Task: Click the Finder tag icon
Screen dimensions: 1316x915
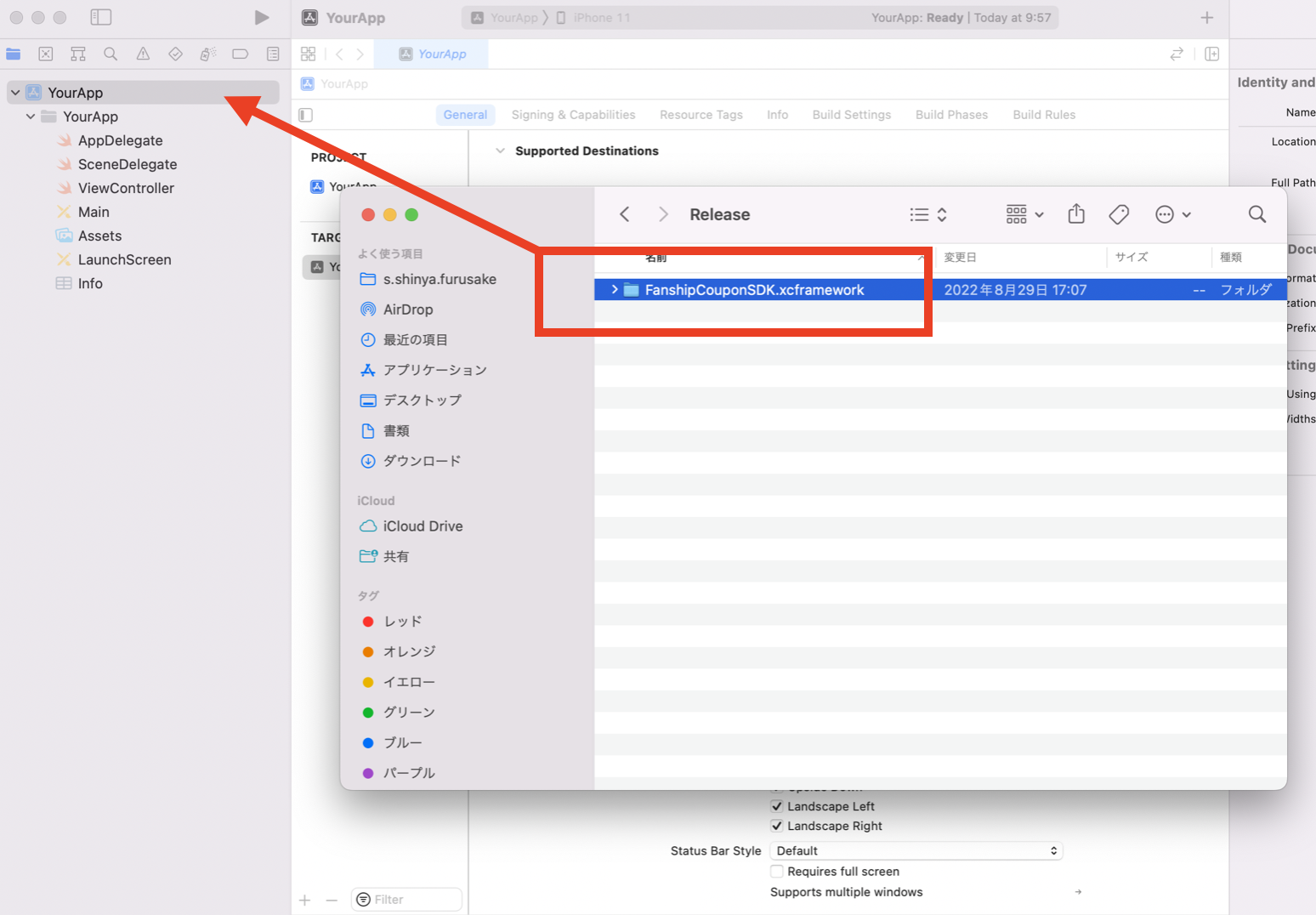Action: pyautogui.click(x=1119, y=214)
